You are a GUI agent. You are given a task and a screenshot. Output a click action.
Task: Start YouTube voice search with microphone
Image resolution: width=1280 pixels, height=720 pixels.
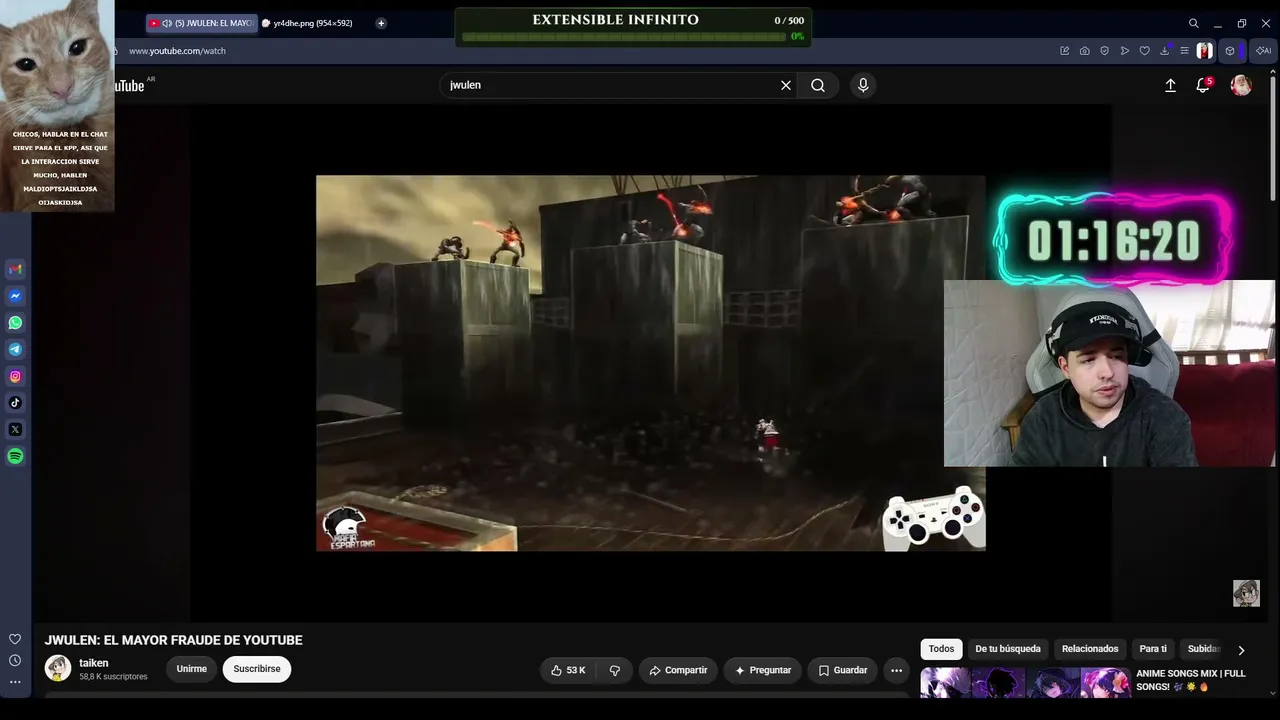863,85
